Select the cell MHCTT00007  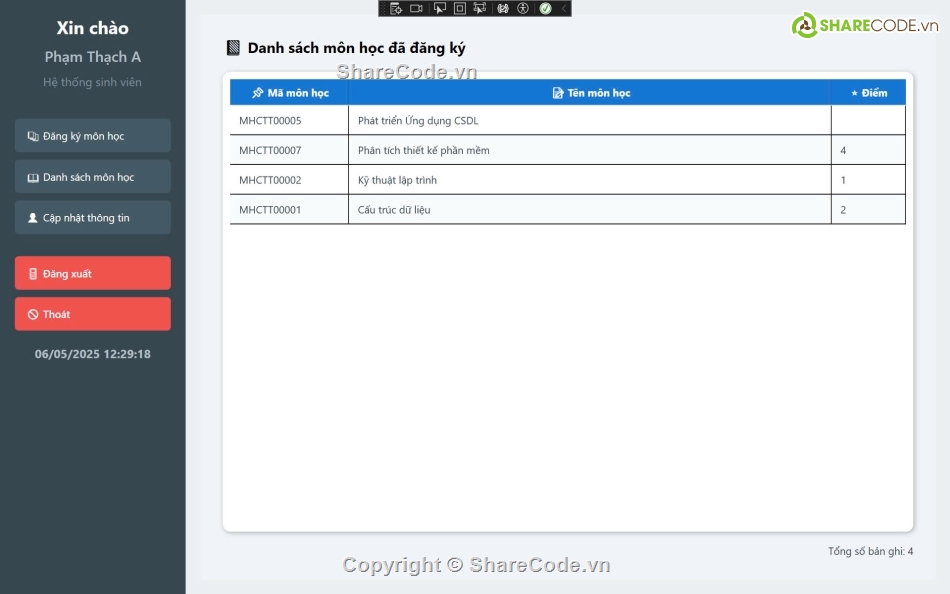pyautogui.click(x=290, y=150)
